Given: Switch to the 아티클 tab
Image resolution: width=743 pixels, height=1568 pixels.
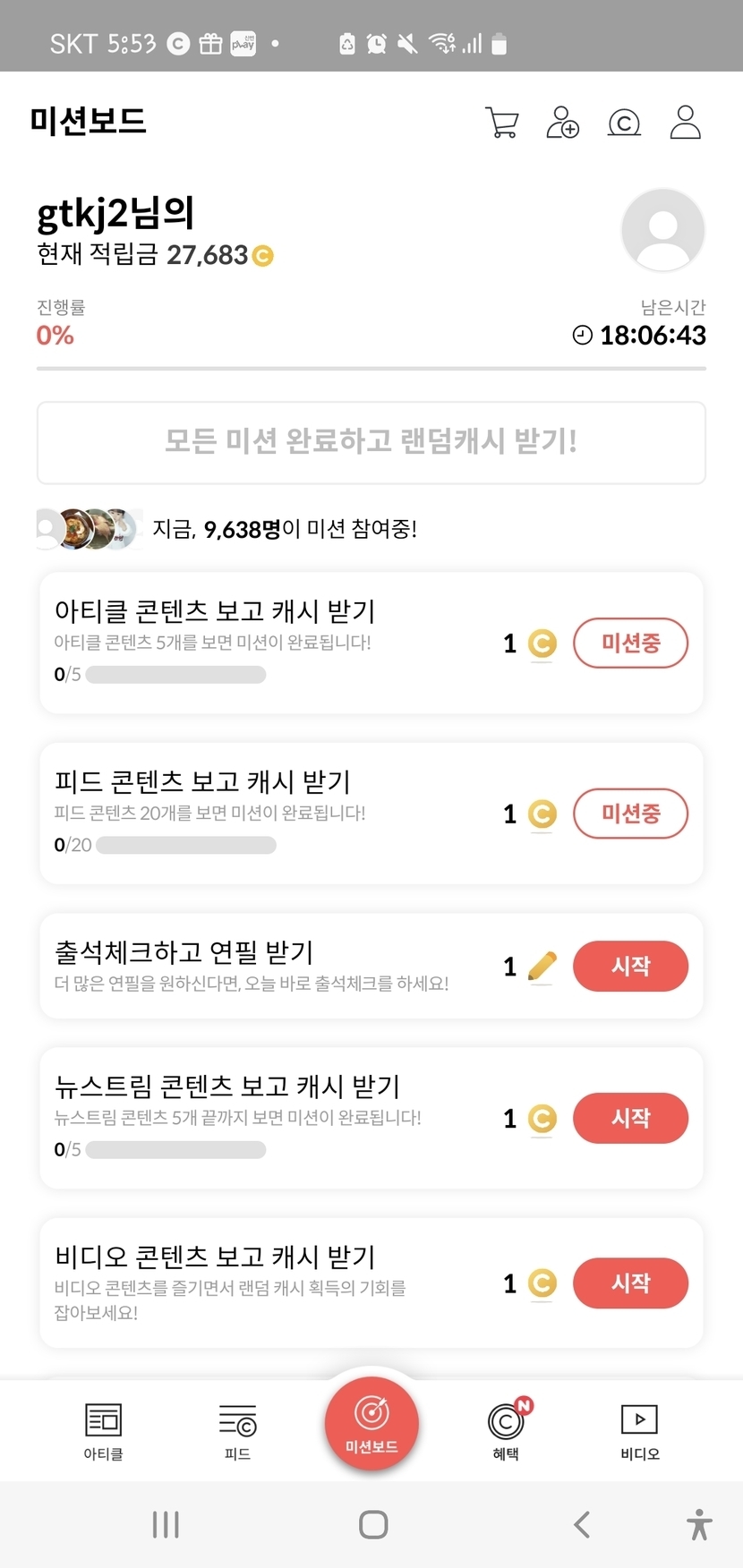Looking at the screenshot, I should (103, 1431).
